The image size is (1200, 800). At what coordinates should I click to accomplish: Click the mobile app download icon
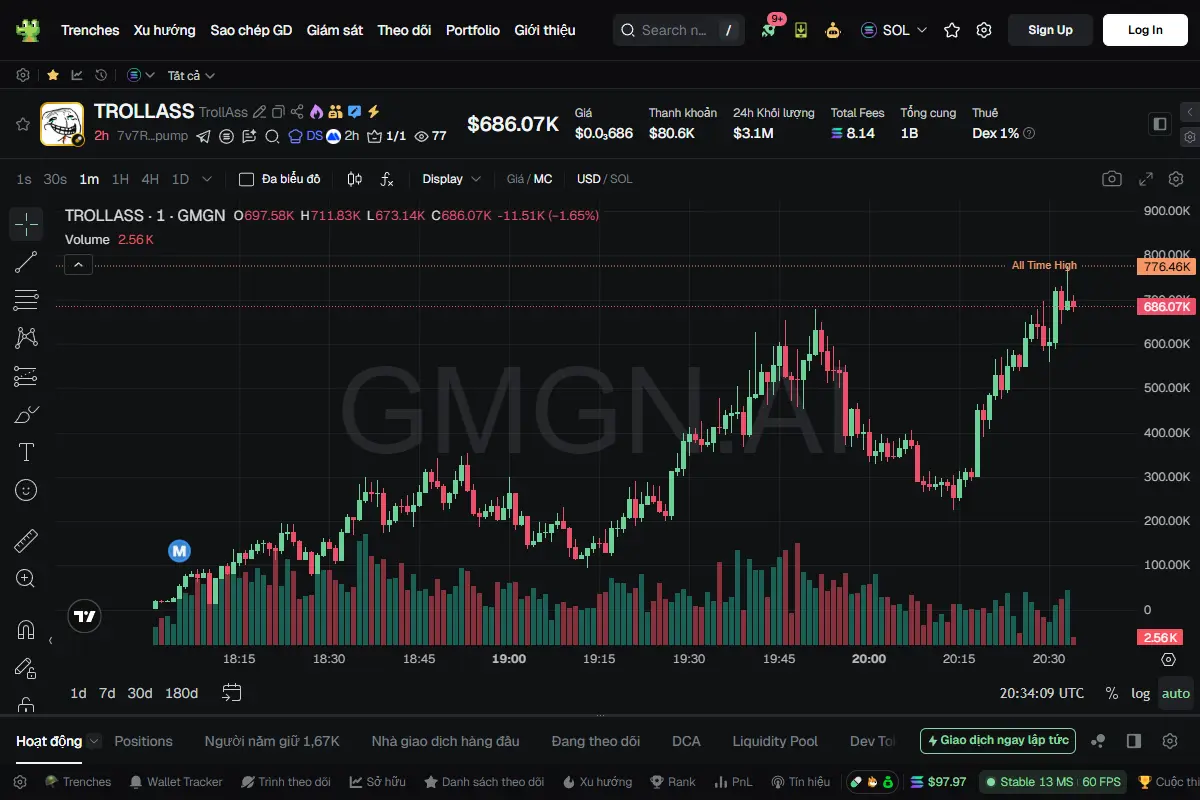[801, 30]
